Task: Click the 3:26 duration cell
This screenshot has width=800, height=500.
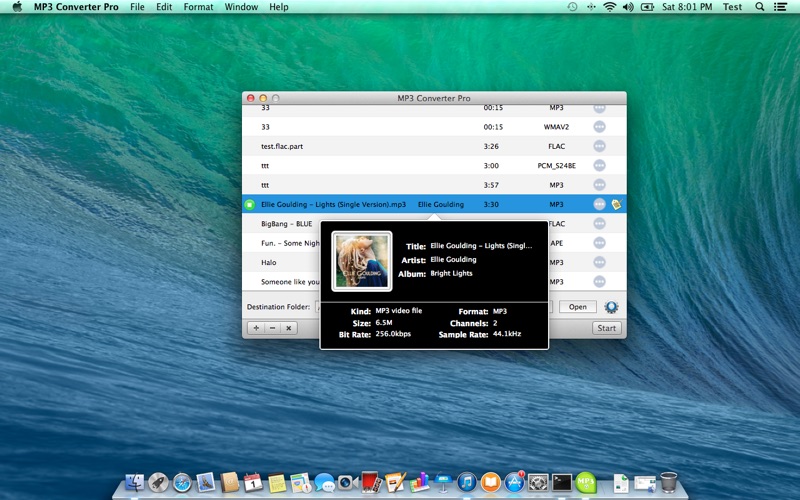Action: [491, 146]
